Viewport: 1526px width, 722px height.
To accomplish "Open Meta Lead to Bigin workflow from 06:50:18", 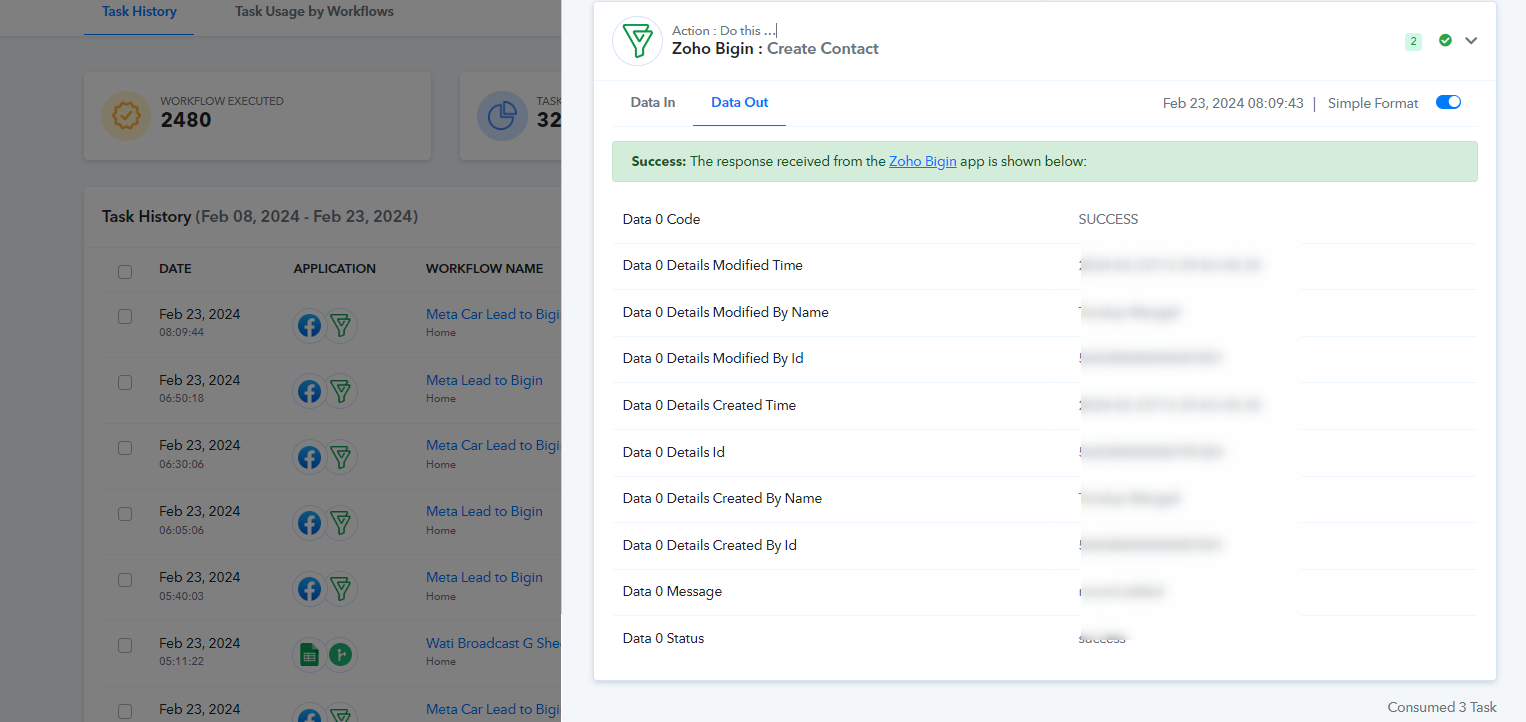I will point(484,380).
